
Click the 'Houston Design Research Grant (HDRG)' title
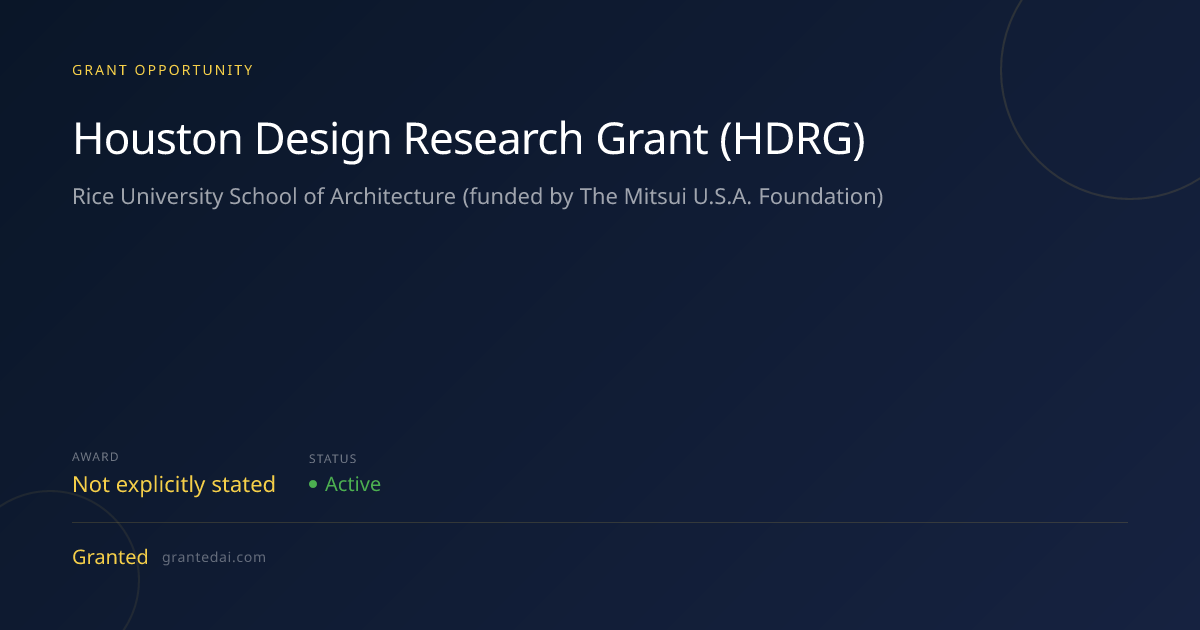[469, 139]
